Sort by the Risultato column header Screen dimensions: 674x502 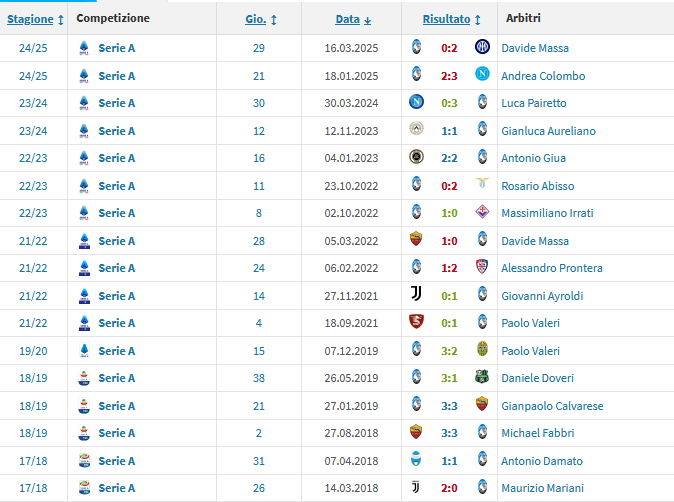(446, 19)
